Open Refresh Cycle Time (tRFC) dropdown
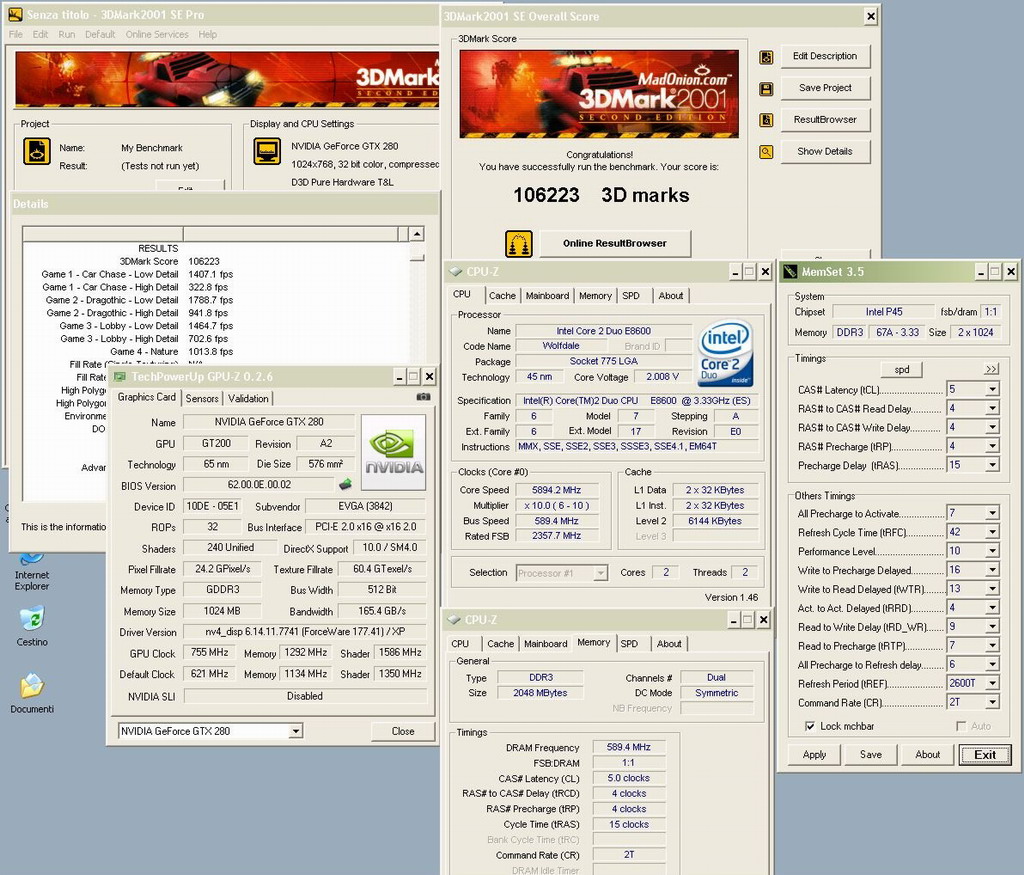 tap(992, 532)
